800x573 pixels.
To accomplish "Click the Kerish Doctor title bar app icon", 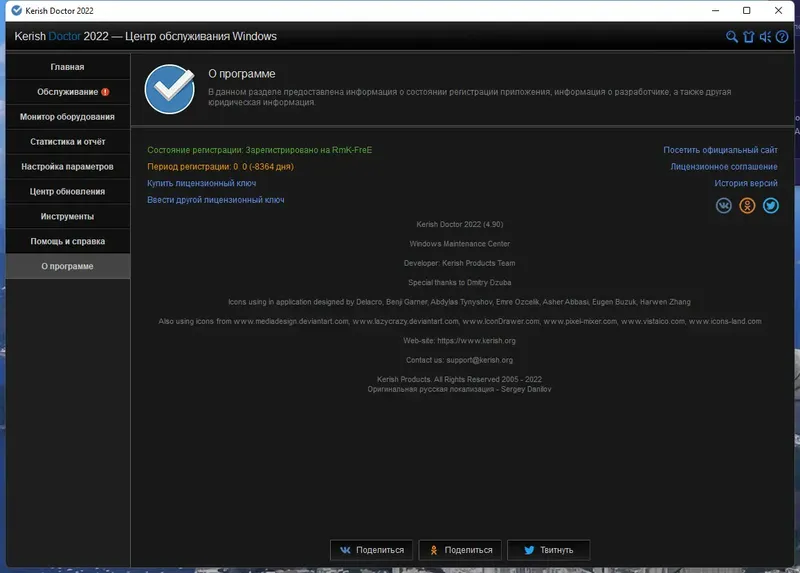I will pyautogui.click(x=16, y=10).
